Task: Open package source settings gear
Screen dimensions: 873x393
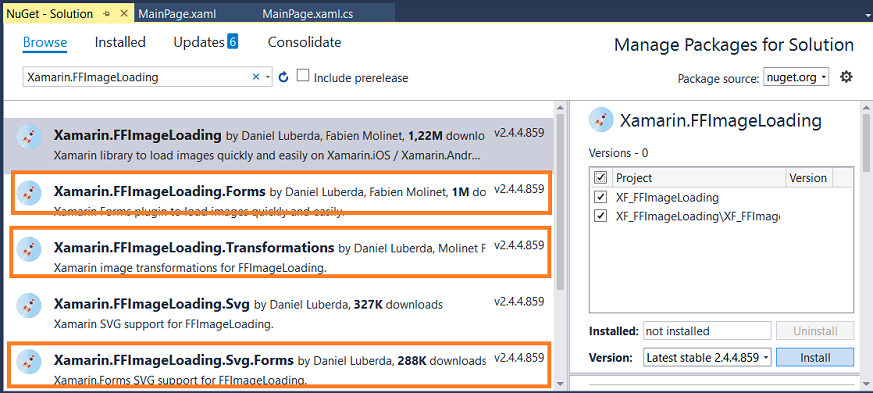Action: coord(846,77)
